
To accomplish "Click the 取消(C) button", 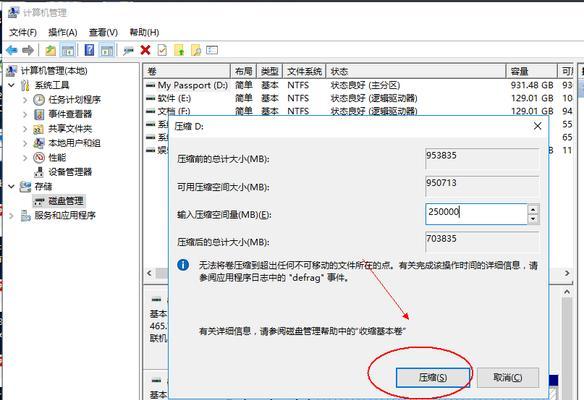I will click(508, 378).
